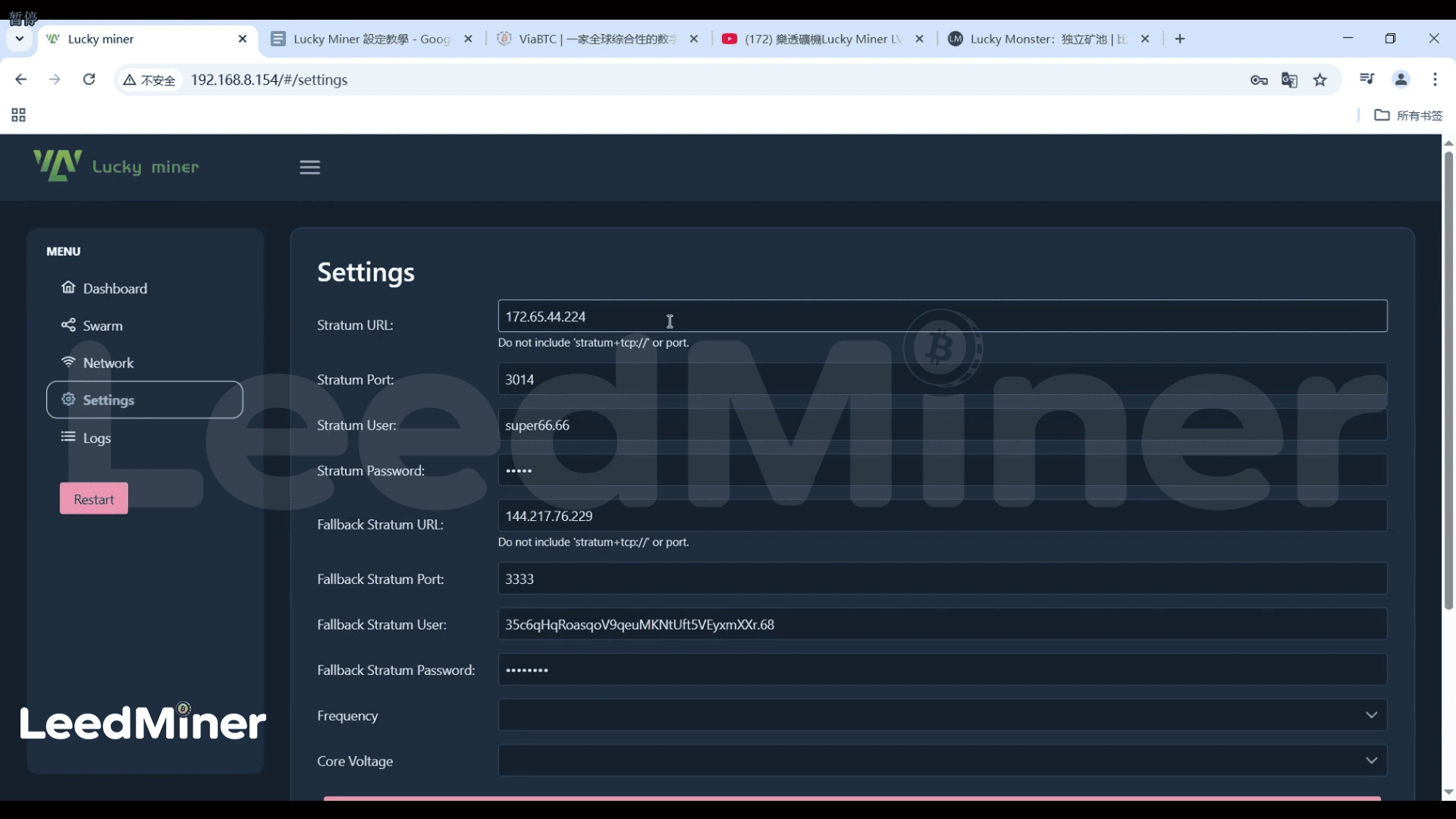The image size is (1456, 819).
Task: Edit the Fallback Stratum User field
Action: 943,624
